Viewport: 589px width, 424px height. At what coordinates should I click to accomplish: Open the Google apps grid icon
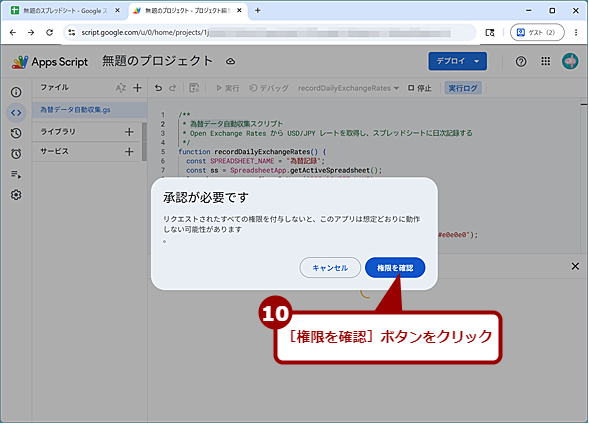[x=545, y=62]
